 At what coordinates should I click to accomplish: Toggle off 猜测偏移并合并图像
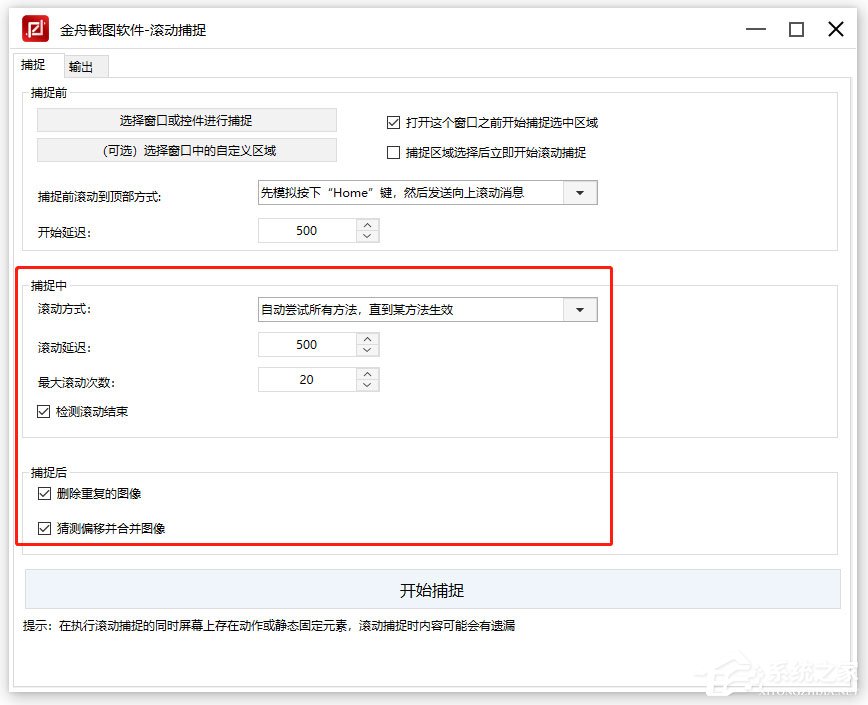click(44, 528)
